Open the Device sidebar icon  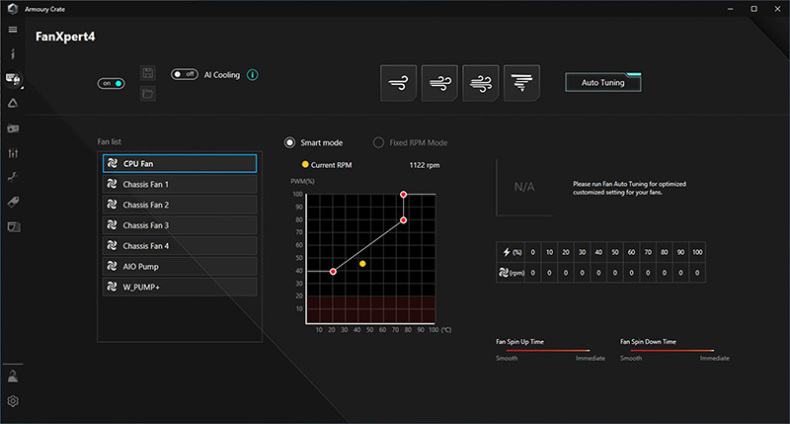click(x=13, y=79)
